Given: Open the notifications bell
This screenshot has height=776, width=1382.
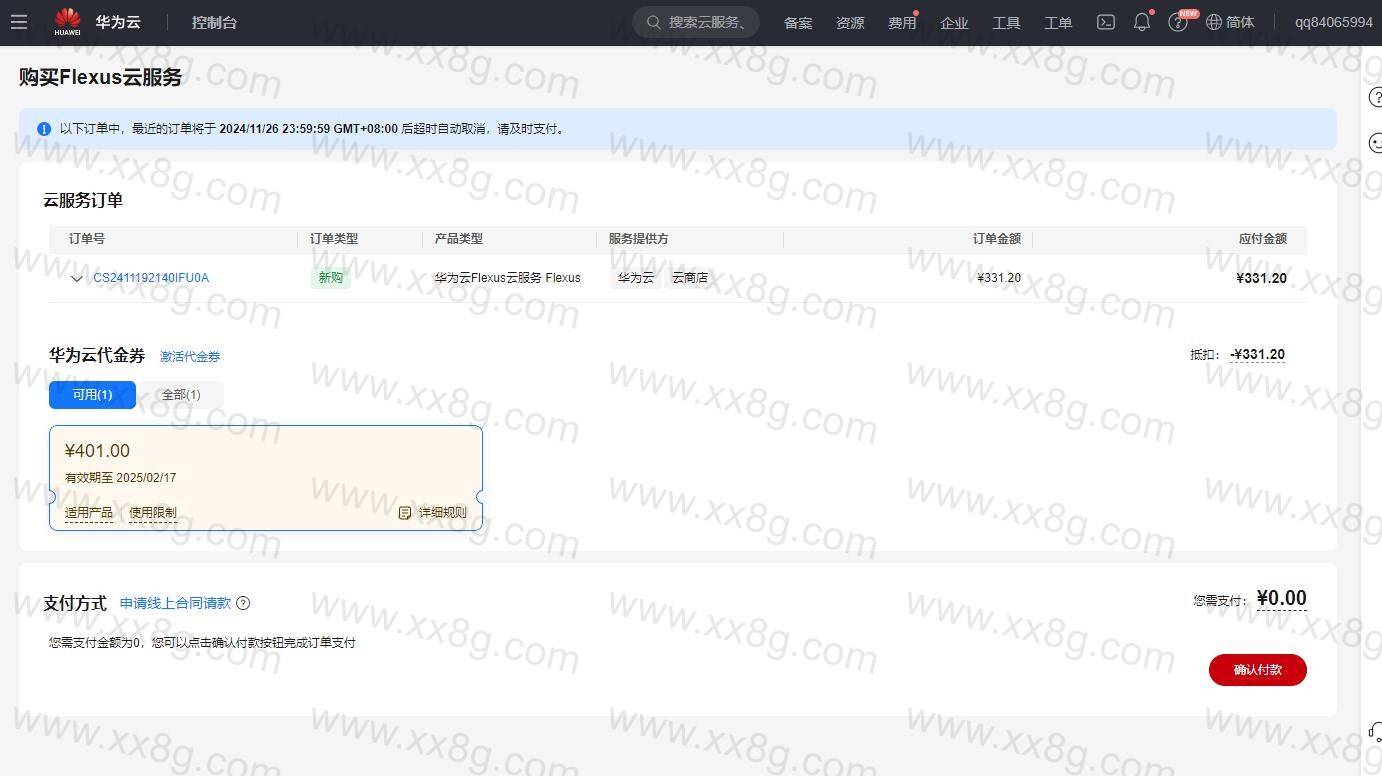Looking at the screenshot, I should 1141,22.
